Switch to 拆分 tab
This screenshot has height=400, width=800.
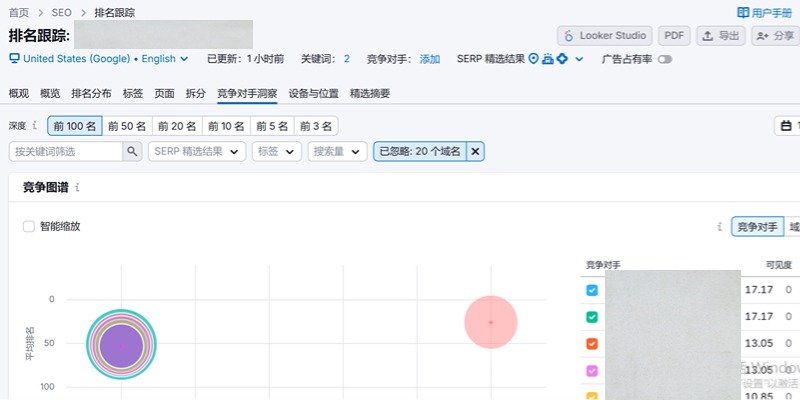point(196,93)
